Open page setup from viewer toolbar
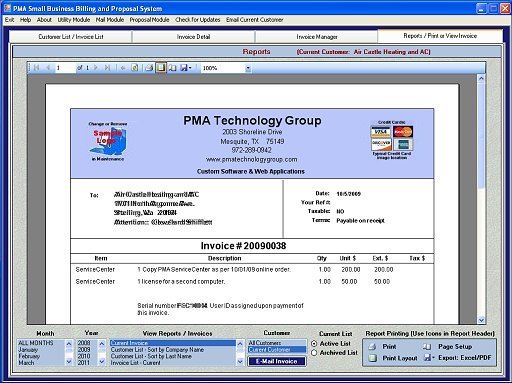 tap(173, 68)
